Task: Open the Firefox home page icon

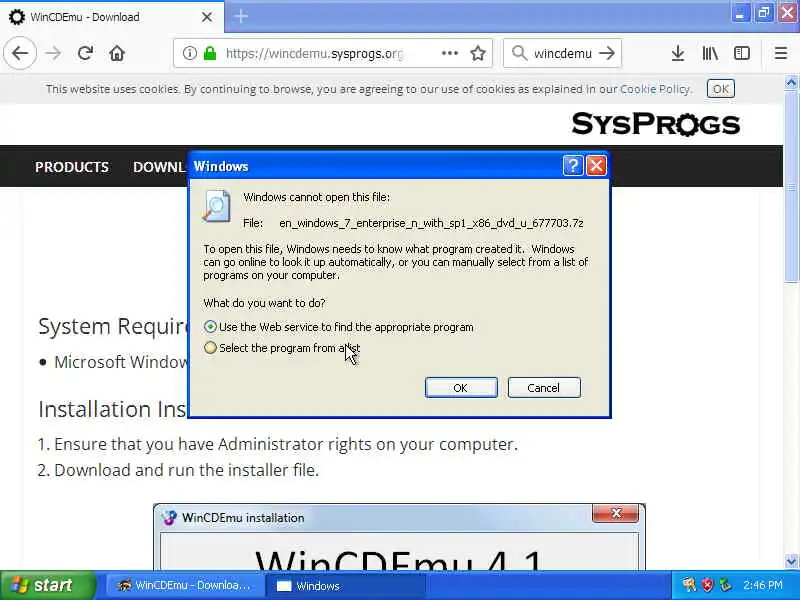Action: point(117,53)
